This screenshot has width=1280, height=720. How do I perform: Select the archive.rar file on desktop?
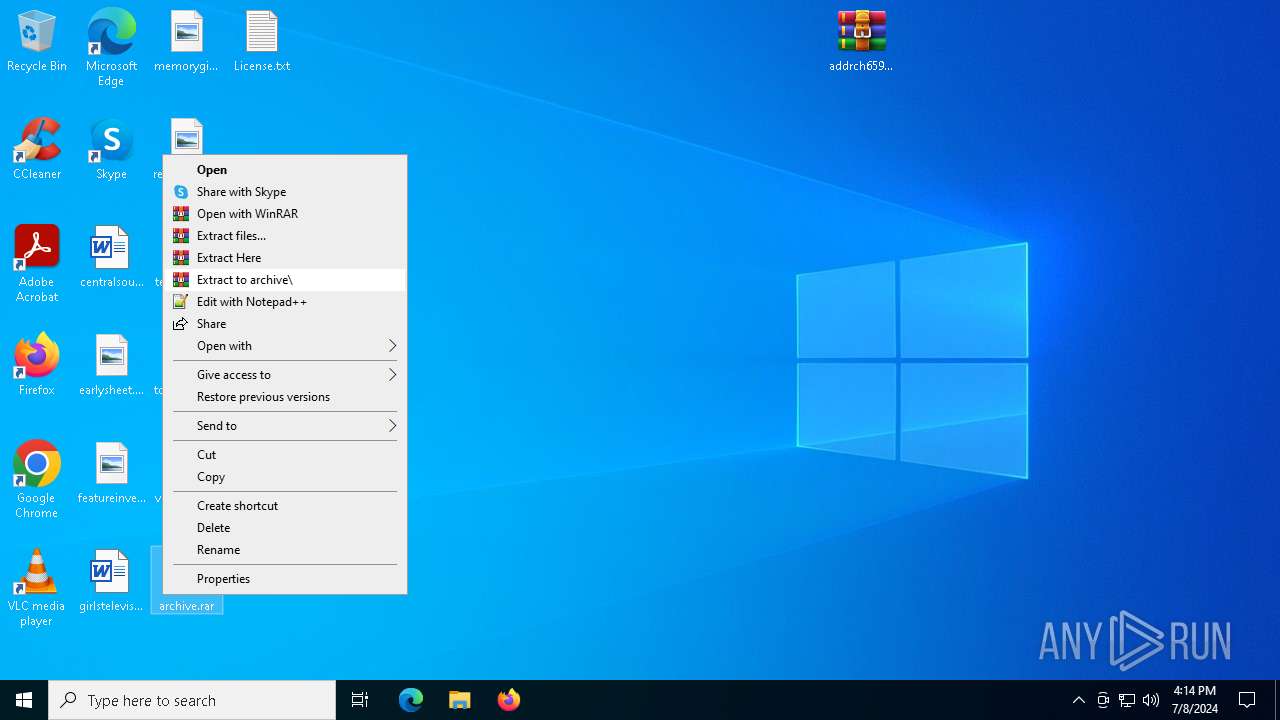(187, 605)
